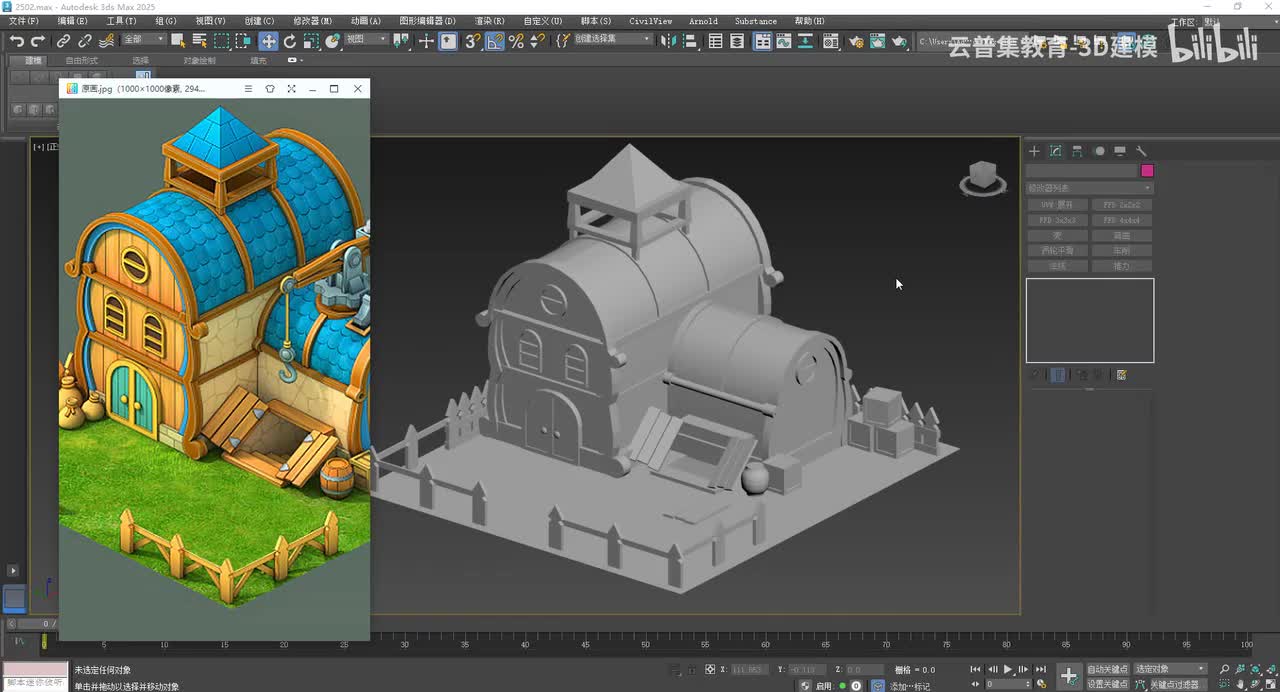The width and height of the screenshot is (1280, 692).
Task: Toggle 自动关键点 auto key mode
Action: [x=1107, y=669]
